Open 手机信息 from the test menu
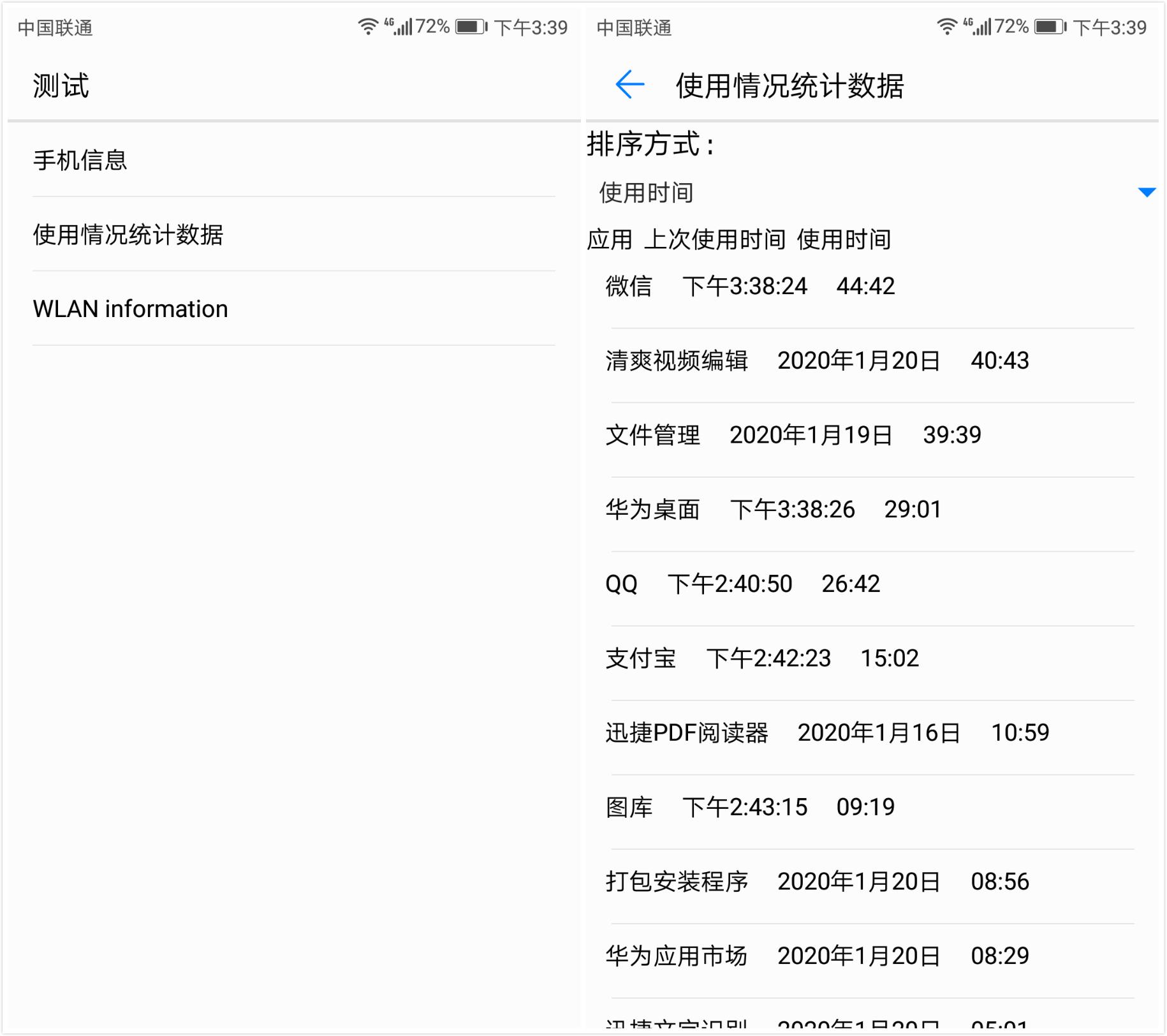This screenshot has width=1167, height=1036. [80, 161]
